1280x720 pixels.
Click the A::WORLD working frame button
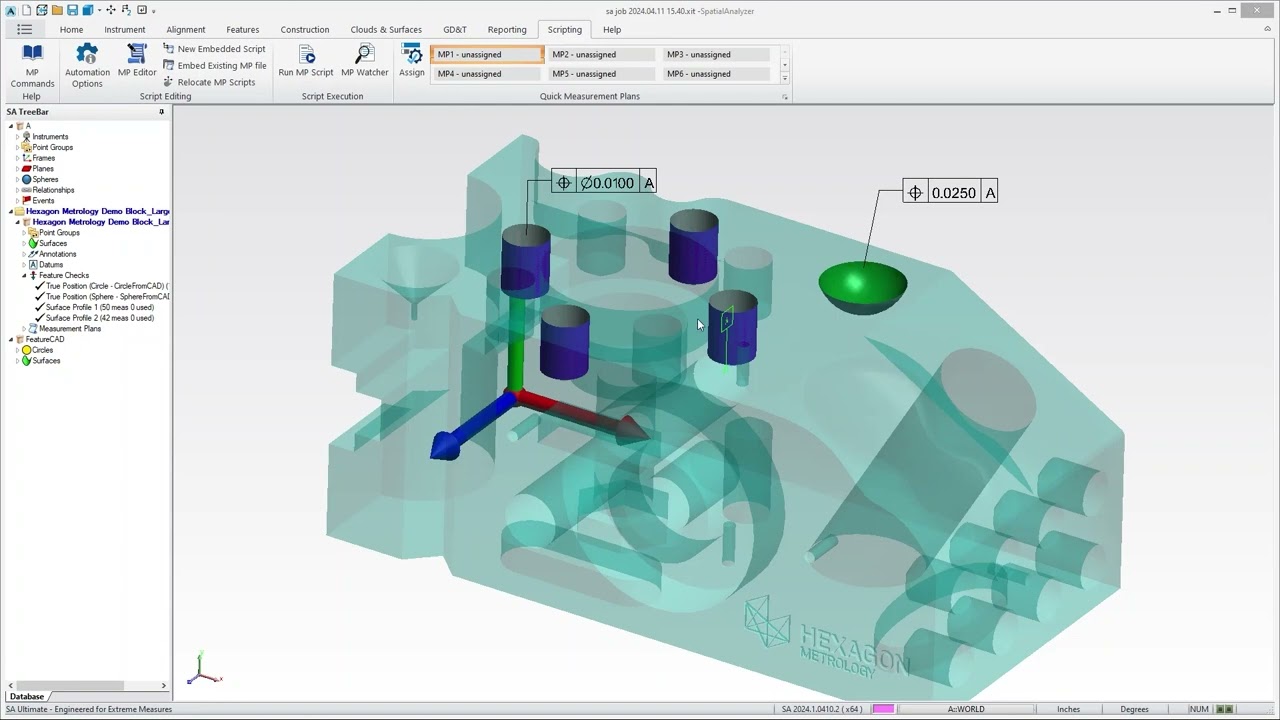(x=966, y=709)
